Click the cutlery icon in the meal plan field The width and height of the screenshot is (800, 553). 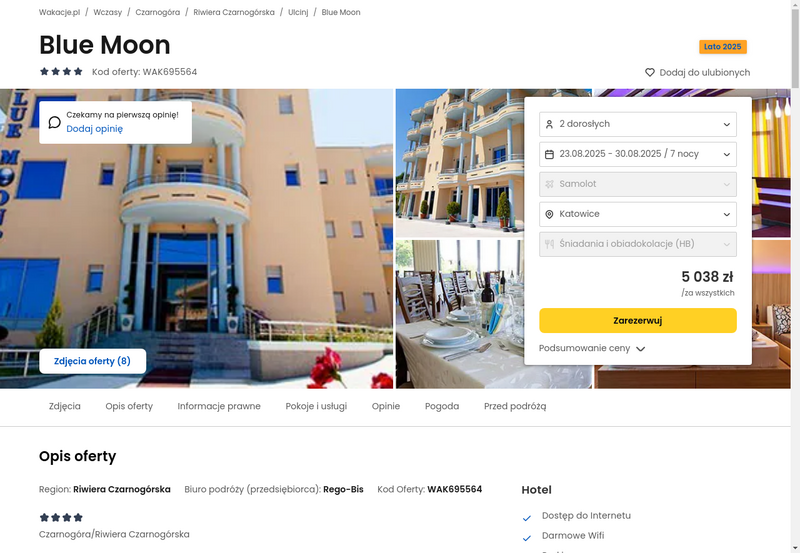549,244
